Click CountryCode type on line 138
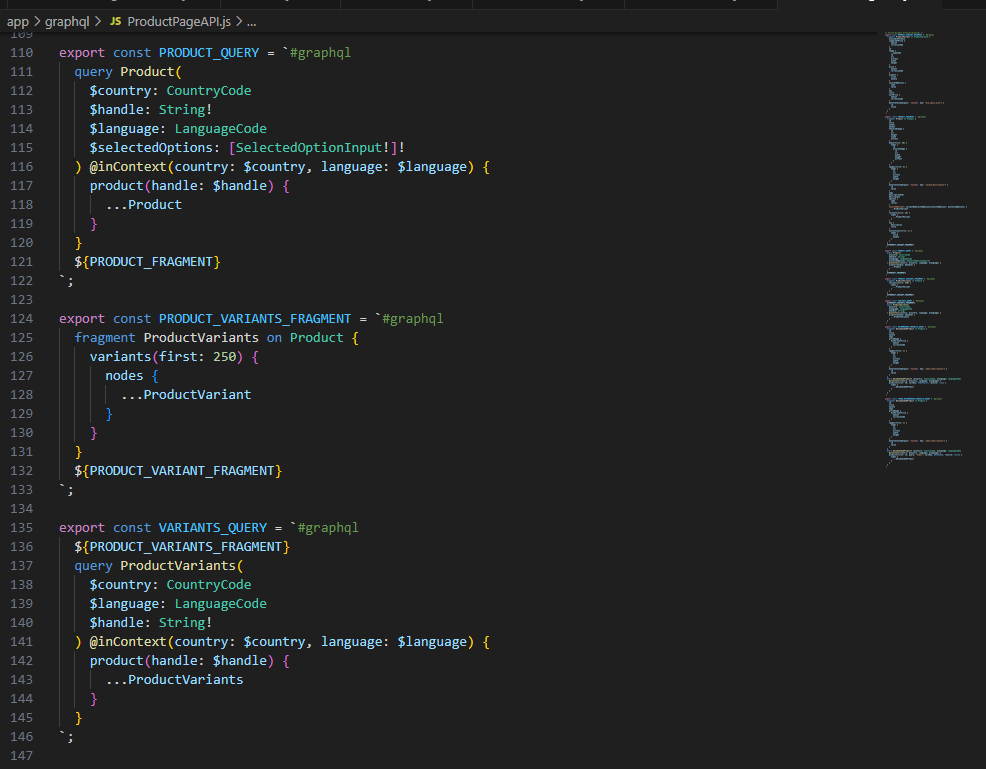Image resolution: width=986 pixels, height=769 pixels. point(209,585)
